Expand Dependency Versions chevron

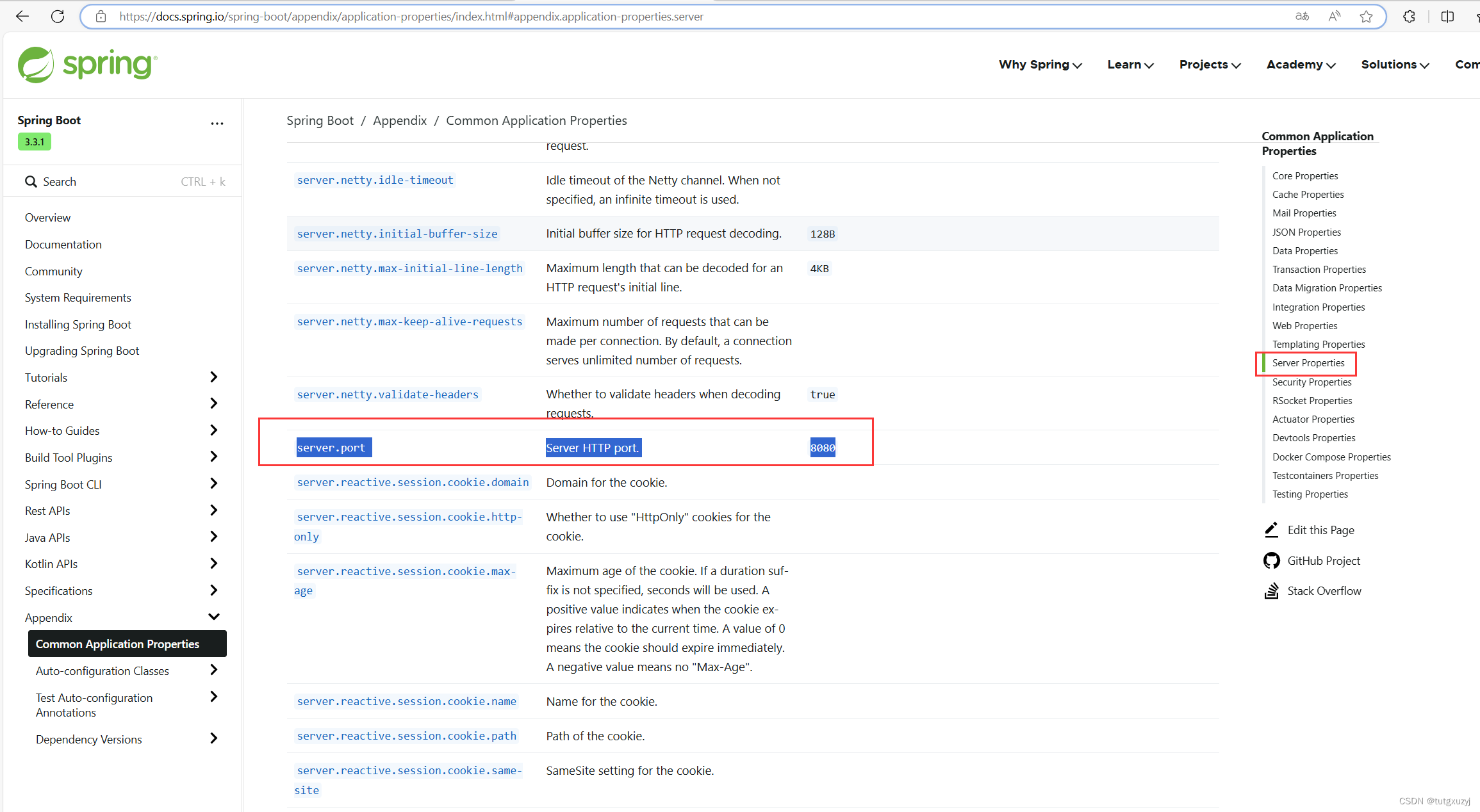214,738
